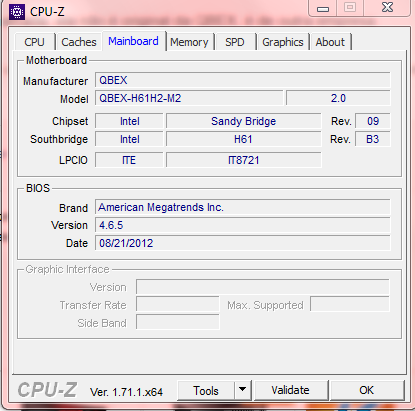The height and width of the screenshot is (411, 415).
Task: Click the Chipset vendor field Intel
Action: coord(129,121)
